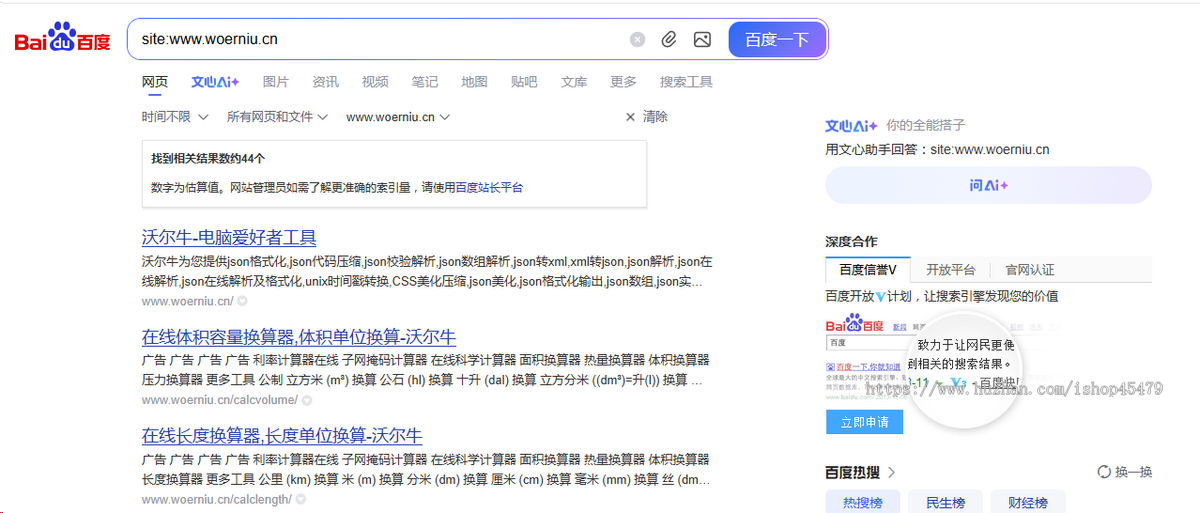
Task: Expand the www.woerniu.cn site filter
Action: (x=398, y=117)
